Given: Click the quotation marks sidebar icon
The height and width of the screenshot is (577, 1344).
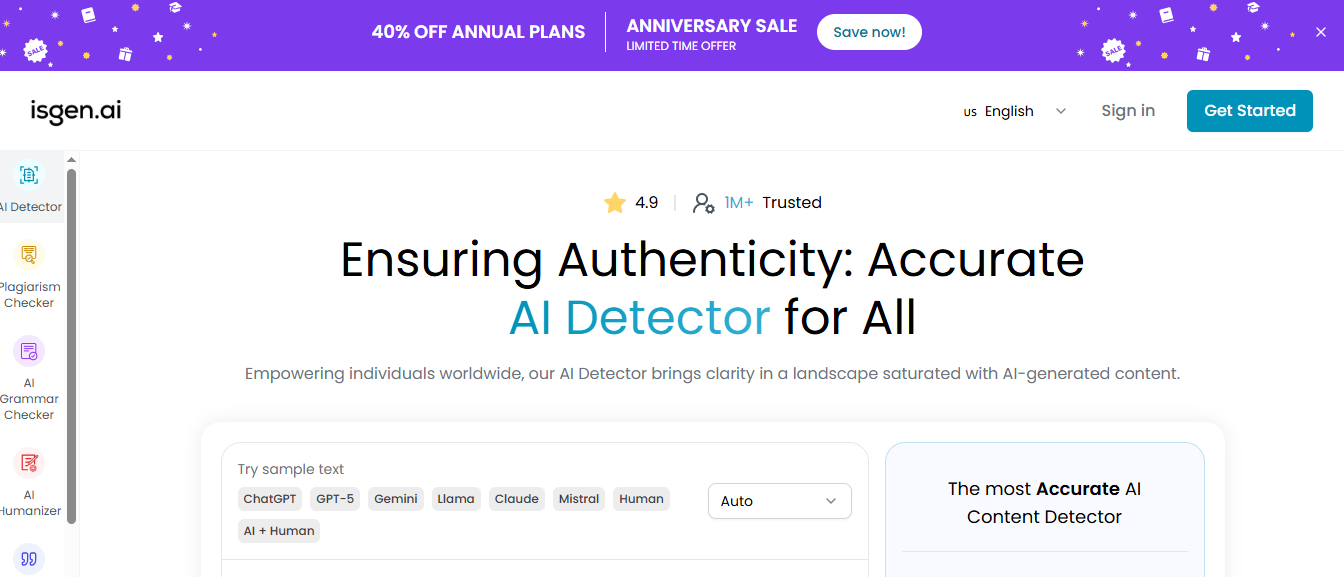Looking at the screenshot, I should click(x=29, y=559).
